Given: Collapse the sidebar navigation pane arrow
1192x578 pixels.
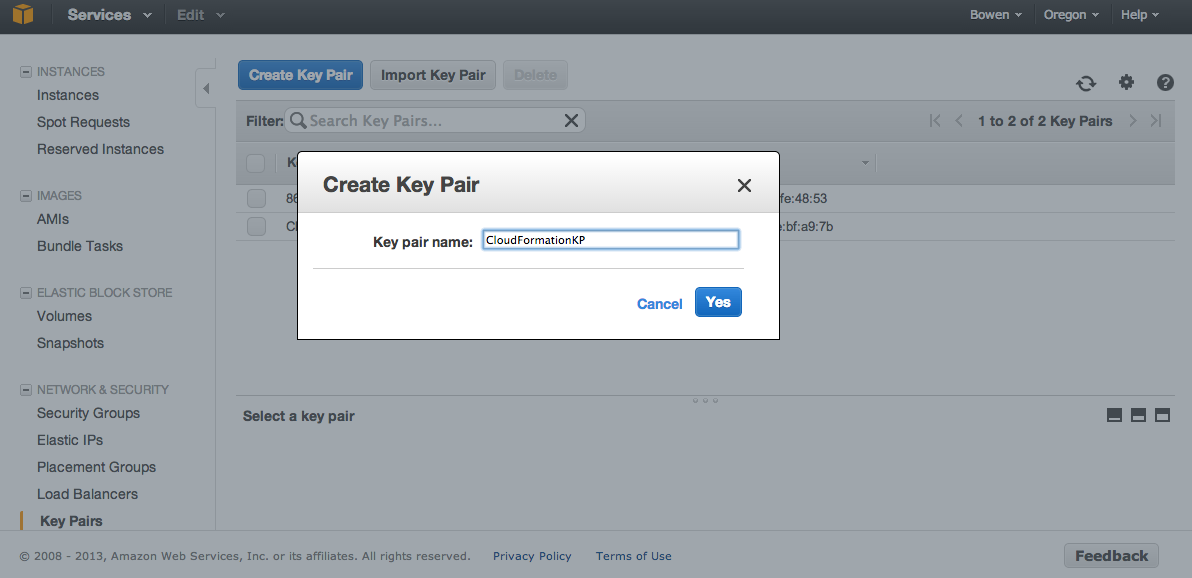Looking at the screenshot, I should [205, 89].
